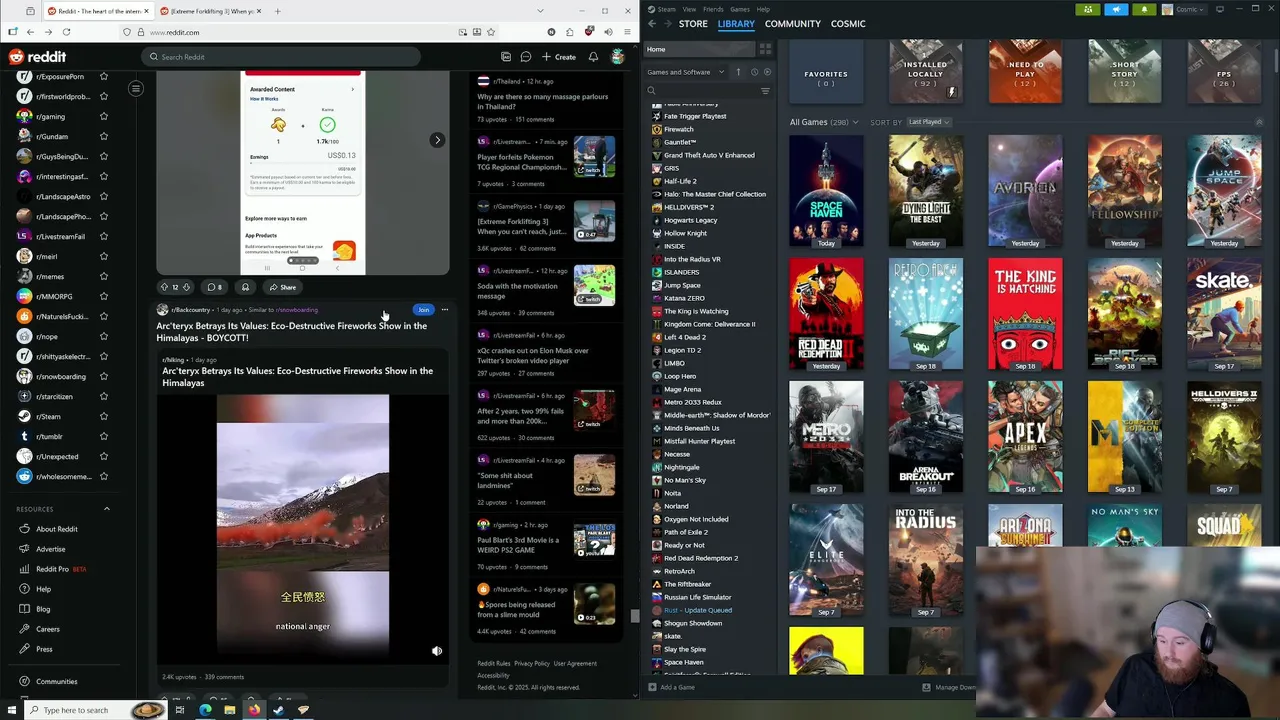The width and height of the screenshot is (1280, 720).
Task: Click the Steam sort ascending arrow
Action: [738, 72]
